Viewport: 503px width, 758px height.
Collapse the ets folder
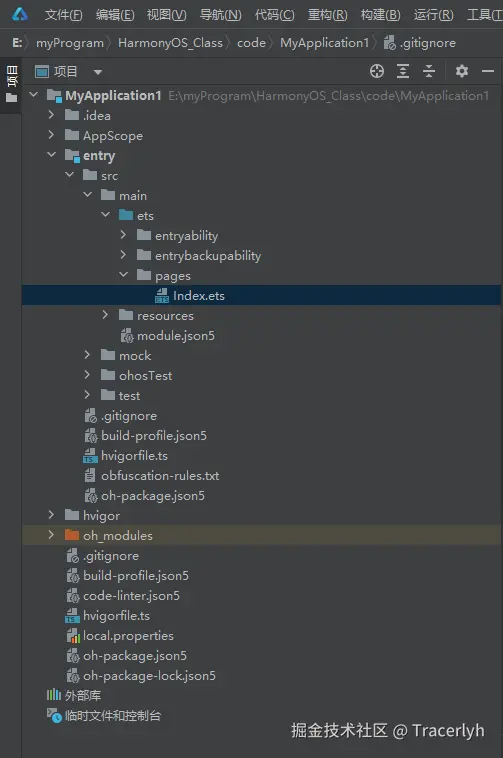pyautogui.click(x=105, y=215)
